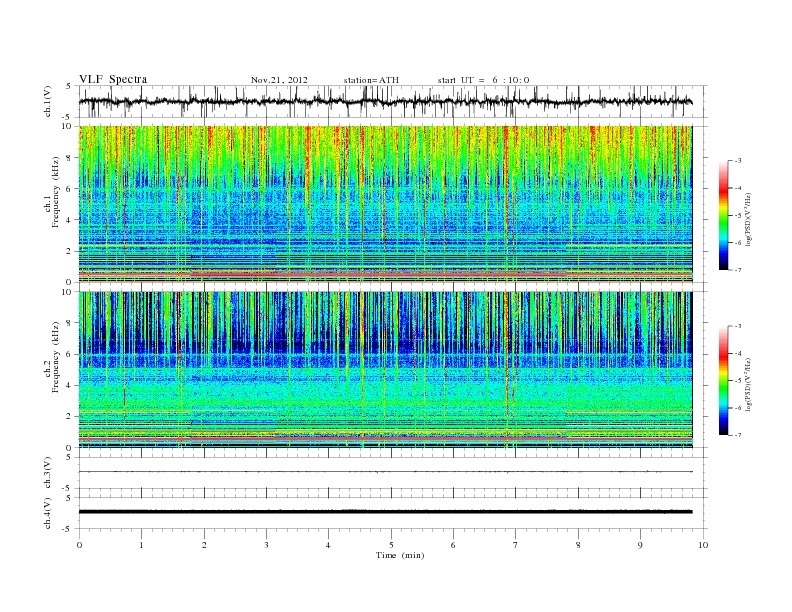Click the "station=ATH" header text
The height and width of the screenshot is (612, 792).
click(x=371, y=80)
